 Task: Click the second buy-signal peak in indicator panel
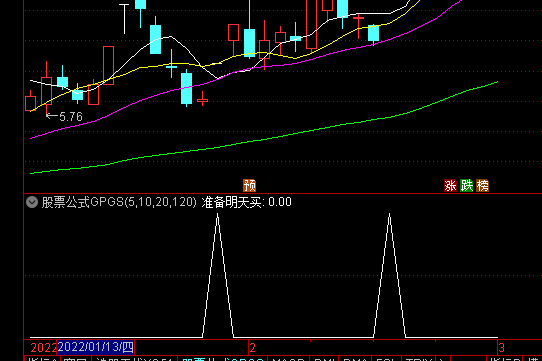390,215
